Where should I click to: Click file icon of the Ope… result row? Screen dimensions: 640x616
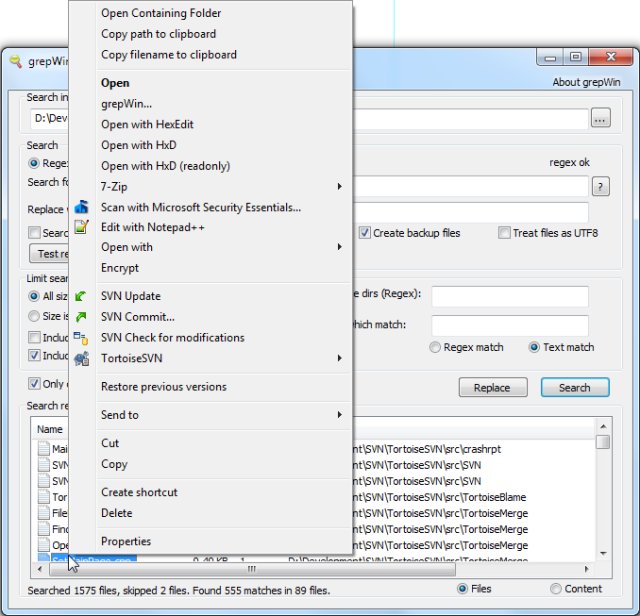(44, 545)
